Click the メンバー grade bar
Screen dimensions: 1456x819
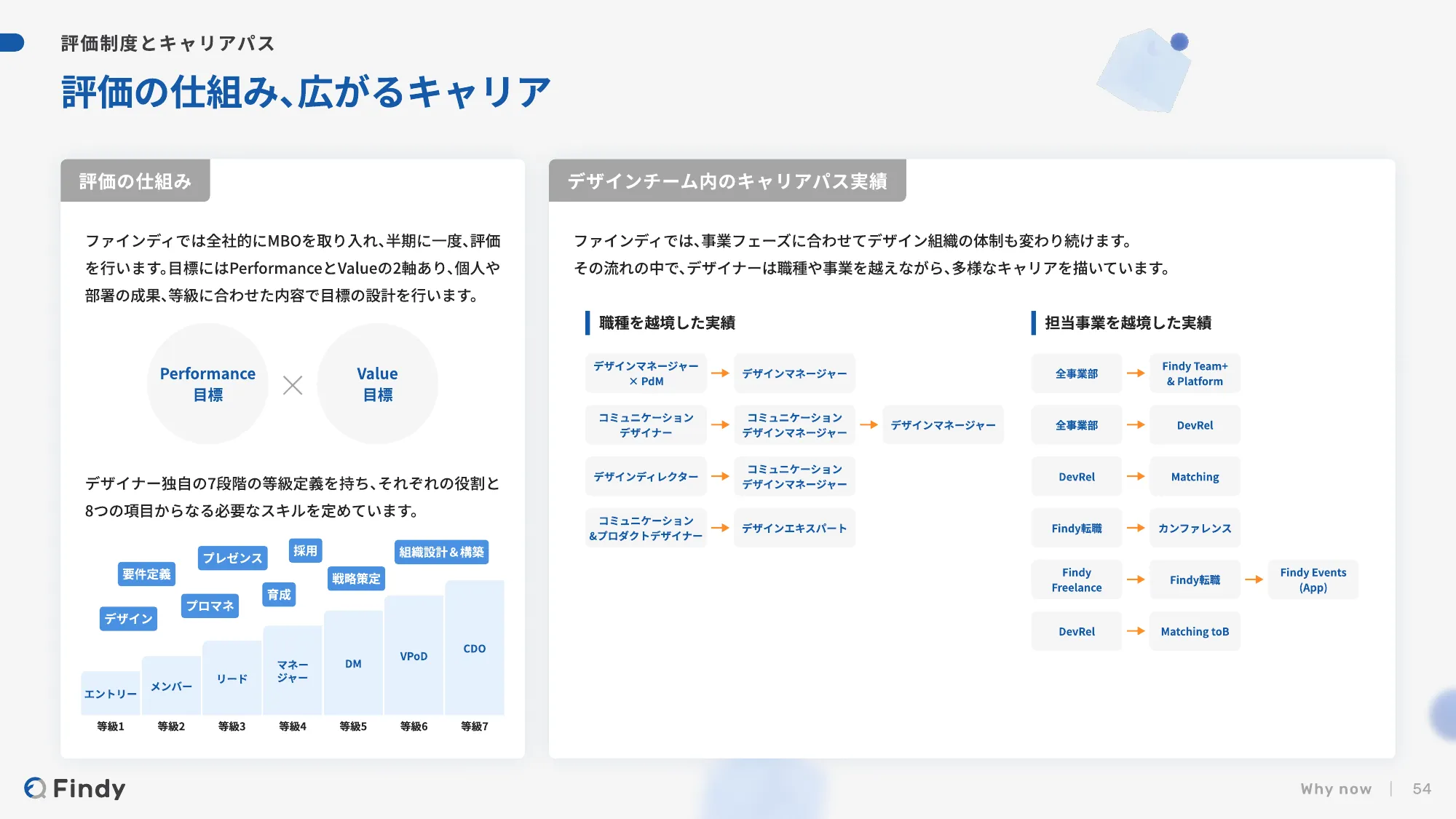pyautogui.click(x=171, y=686)
